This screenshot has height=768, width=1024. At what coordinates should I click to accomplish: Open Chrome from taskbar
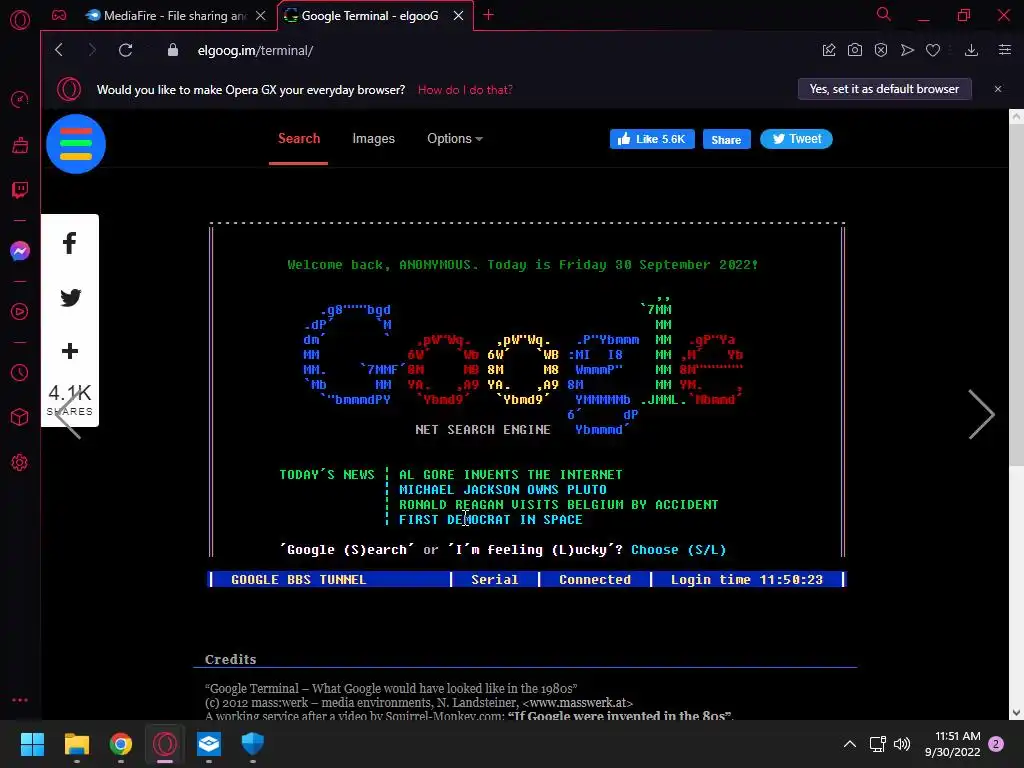pos(121,744)
